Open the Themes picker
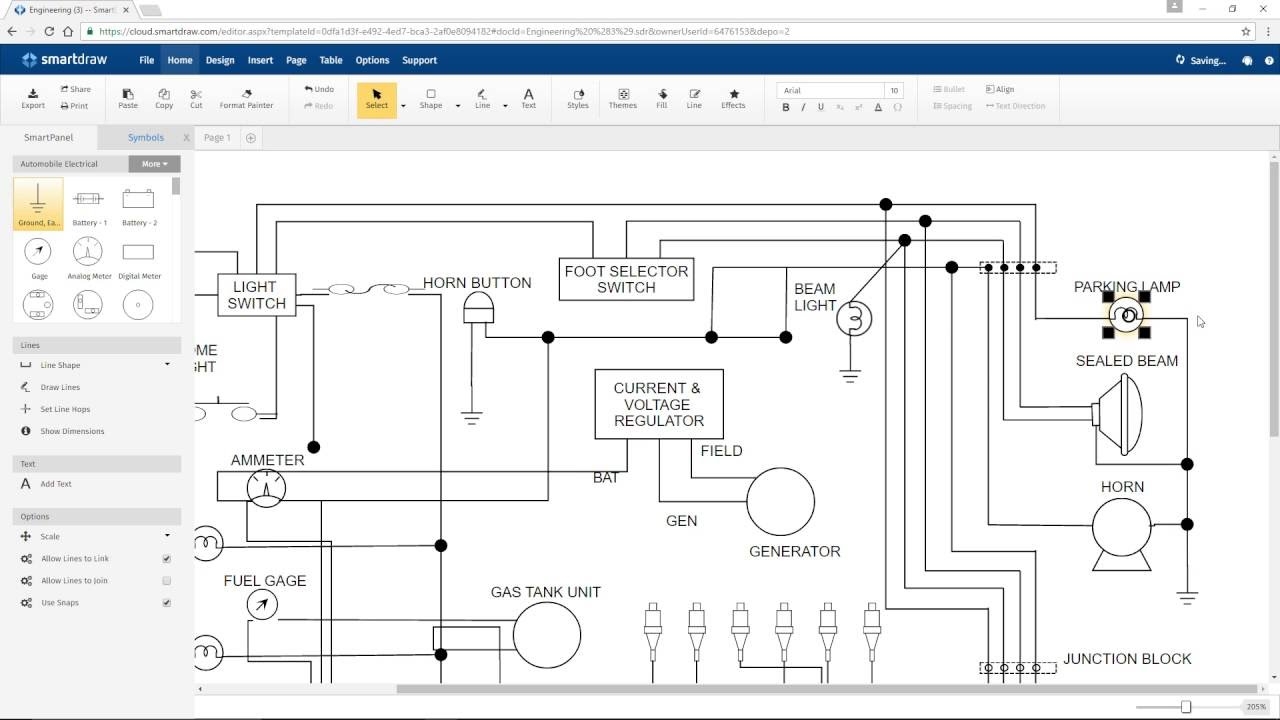Image resolution: width=1280 pixels, height=720 pixels. [x=622, y=97]
